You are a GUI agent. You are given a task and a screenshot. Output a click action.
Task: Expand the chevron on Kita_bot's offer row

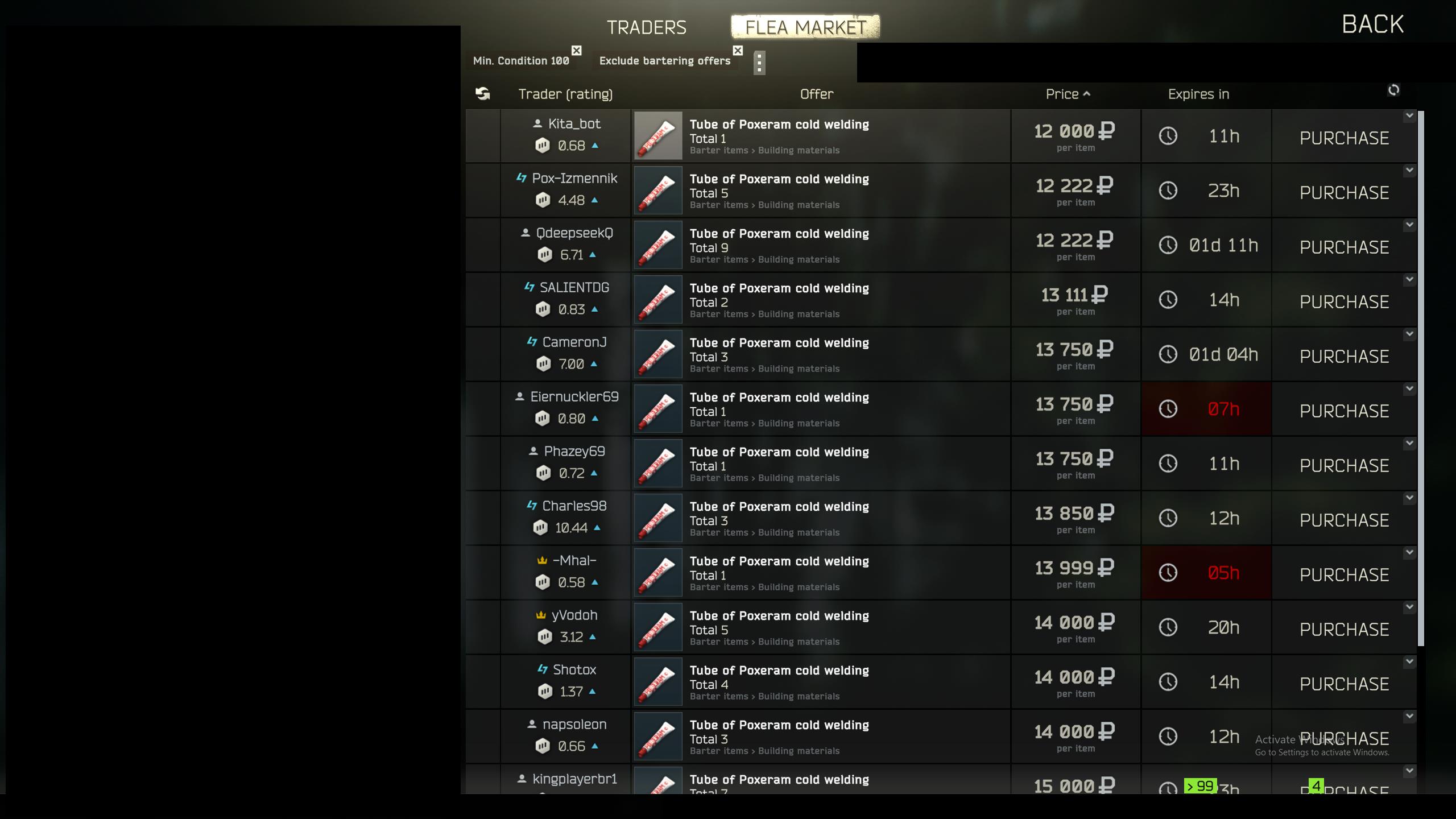tap(1409, 116)
